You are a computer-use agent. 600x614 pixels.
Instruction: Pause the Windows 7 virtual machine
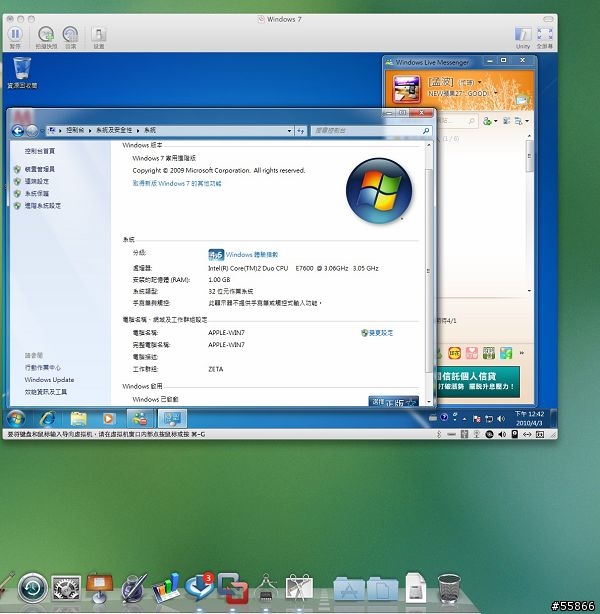[x=15, y=34]
